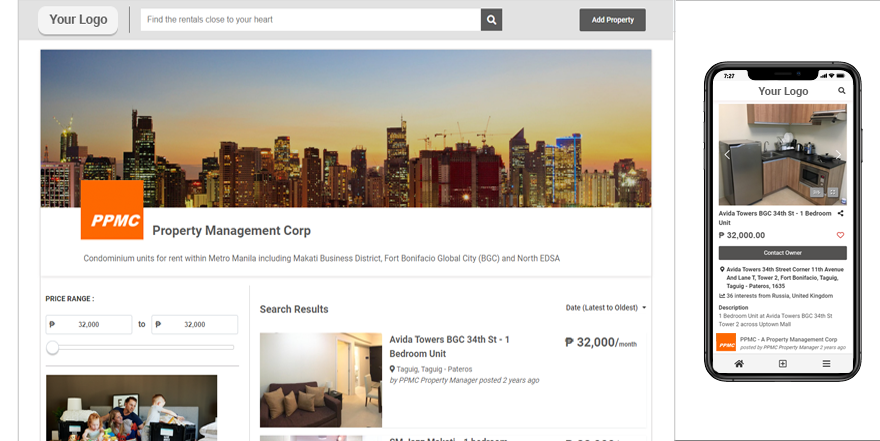Tap the heart favorite icon in the phone mockup
The image size is (880, 441).
[840, 235]
